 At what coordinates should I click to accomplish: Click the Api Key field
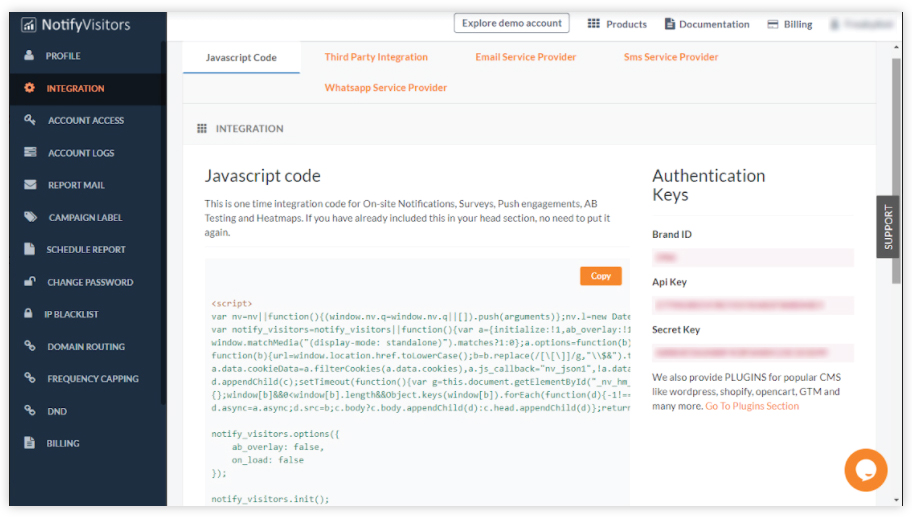click(753, 305)
